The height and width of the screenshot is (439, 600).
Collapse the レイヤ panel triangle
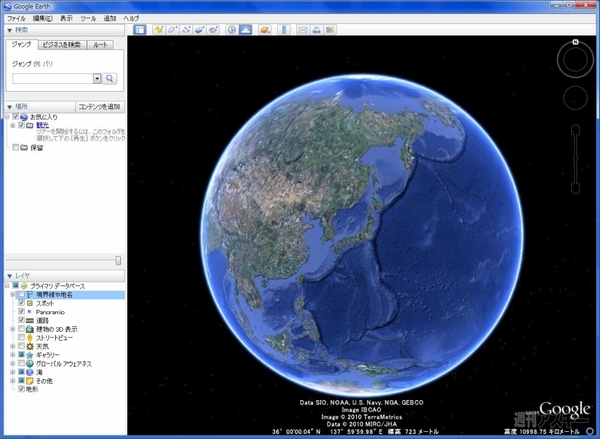10,276
